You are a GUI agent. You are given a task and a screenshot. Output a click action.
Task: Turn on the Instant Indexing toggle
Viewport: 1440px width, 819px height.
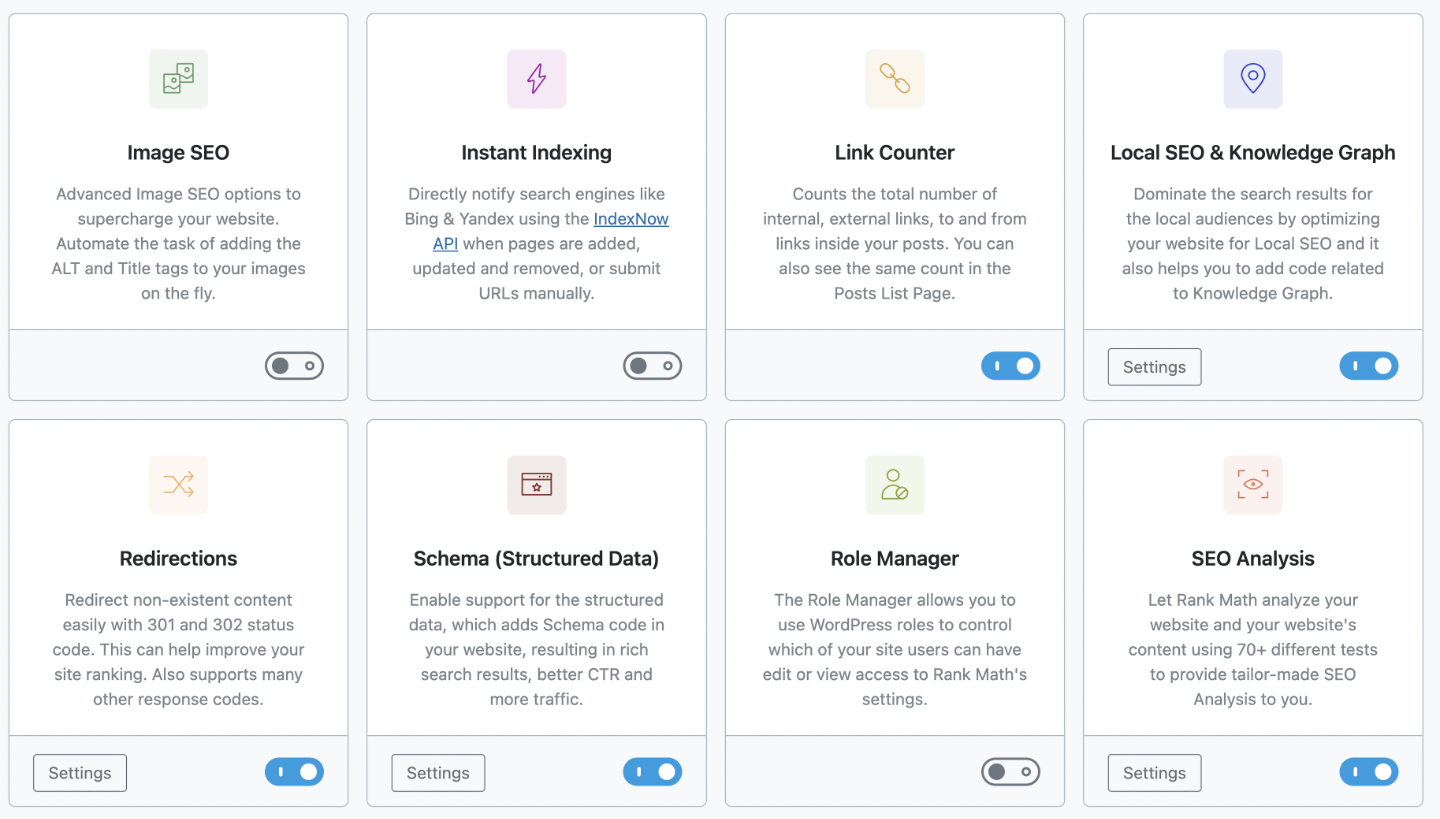click(x=652, y=366)
